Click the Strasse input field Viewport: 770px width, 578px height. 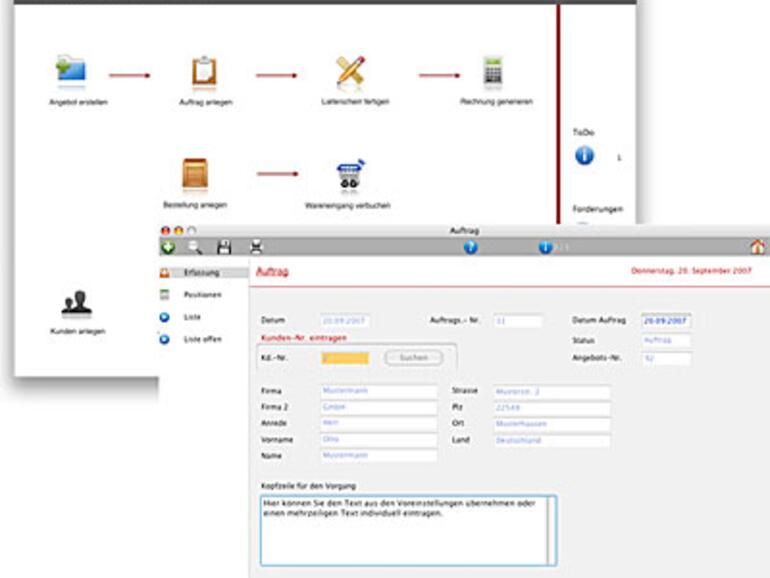[552, 392]
